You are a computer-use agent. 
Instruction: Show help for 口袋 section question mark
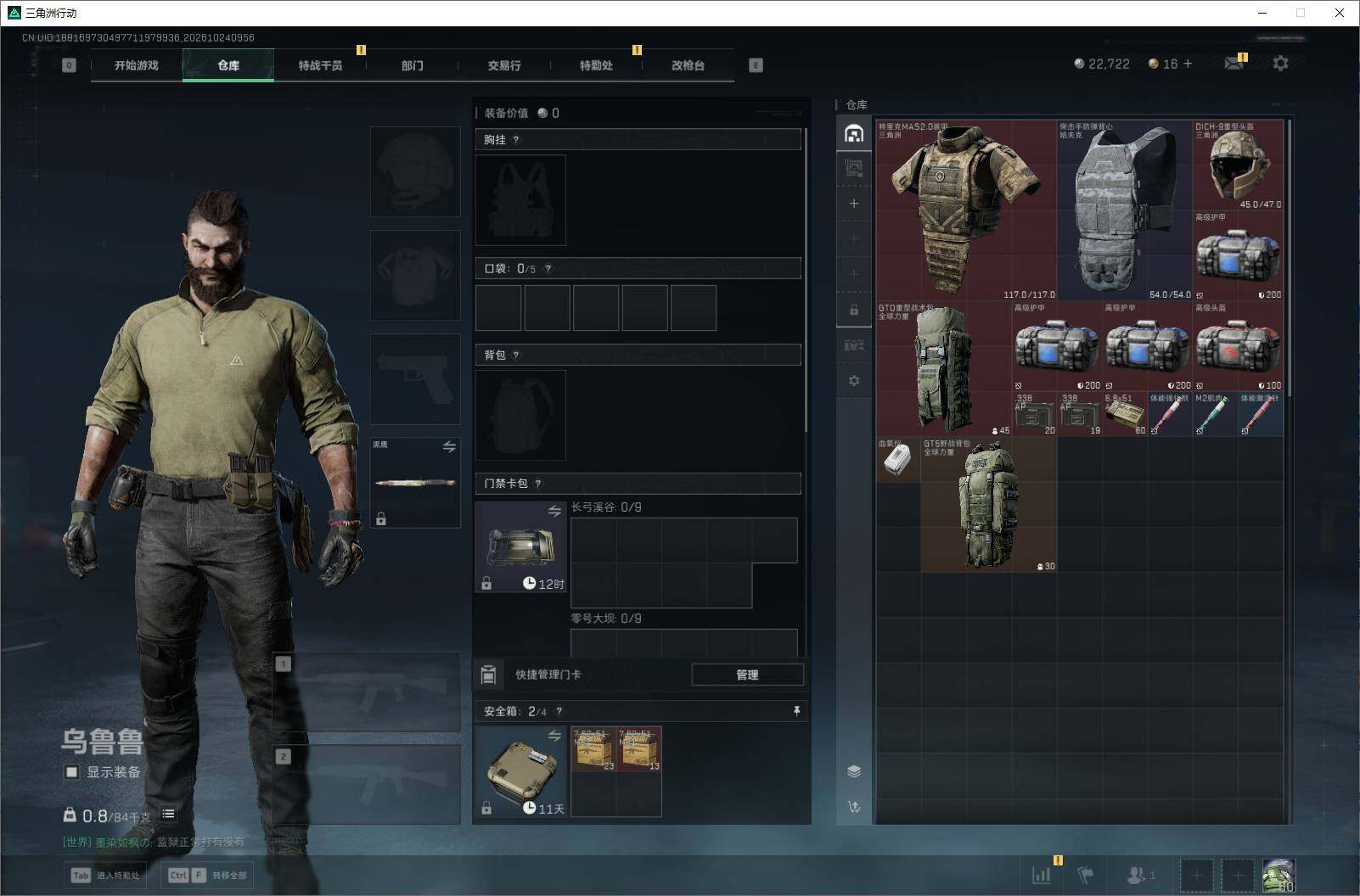548,269
